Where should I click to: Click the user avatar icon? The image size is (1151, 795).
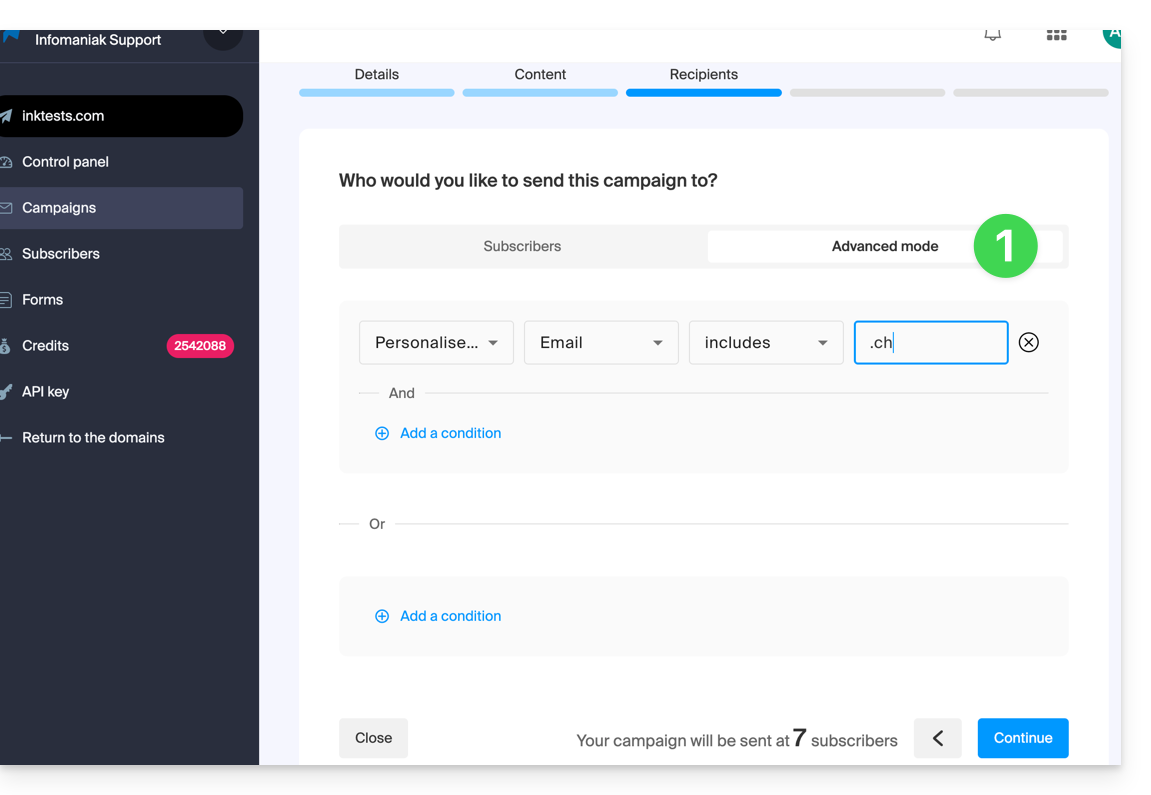point(1111,37)
